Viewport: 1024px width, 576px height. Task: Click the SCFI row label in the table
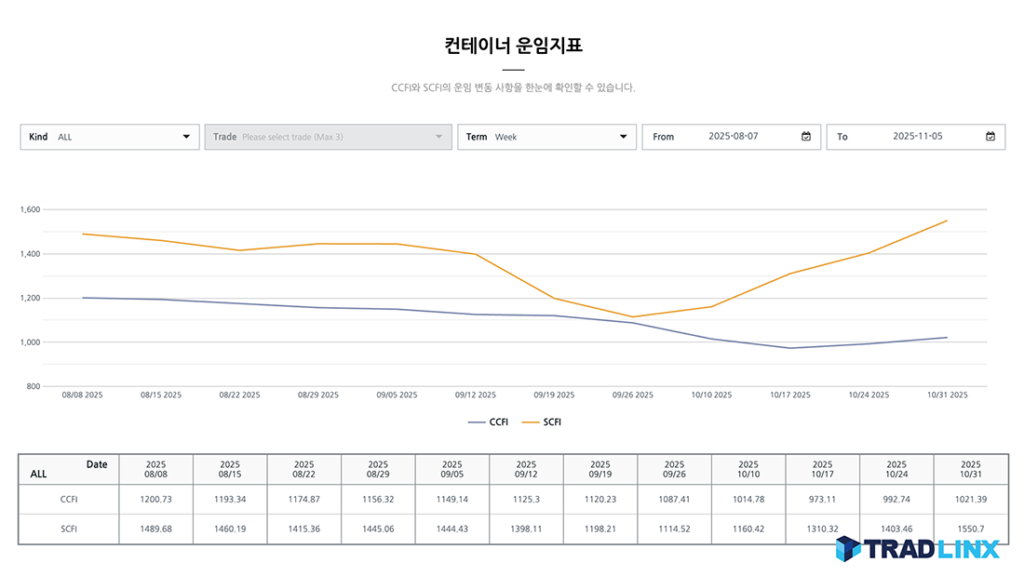(x=69, y=527)
